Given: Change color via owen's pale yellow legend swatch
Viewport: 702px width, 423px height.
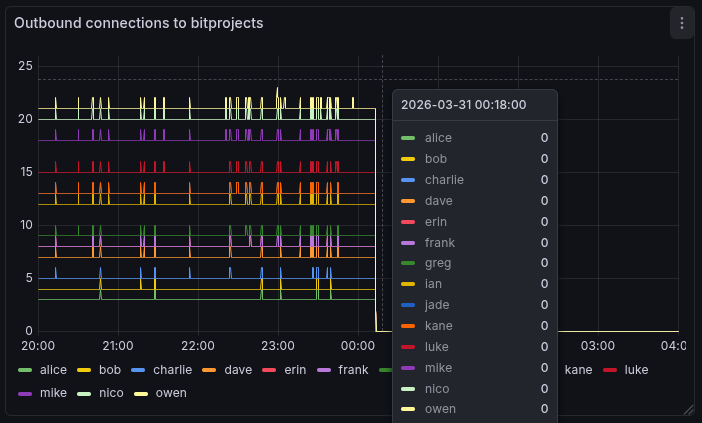Looking at the screenshot, I should coord(141,393).
